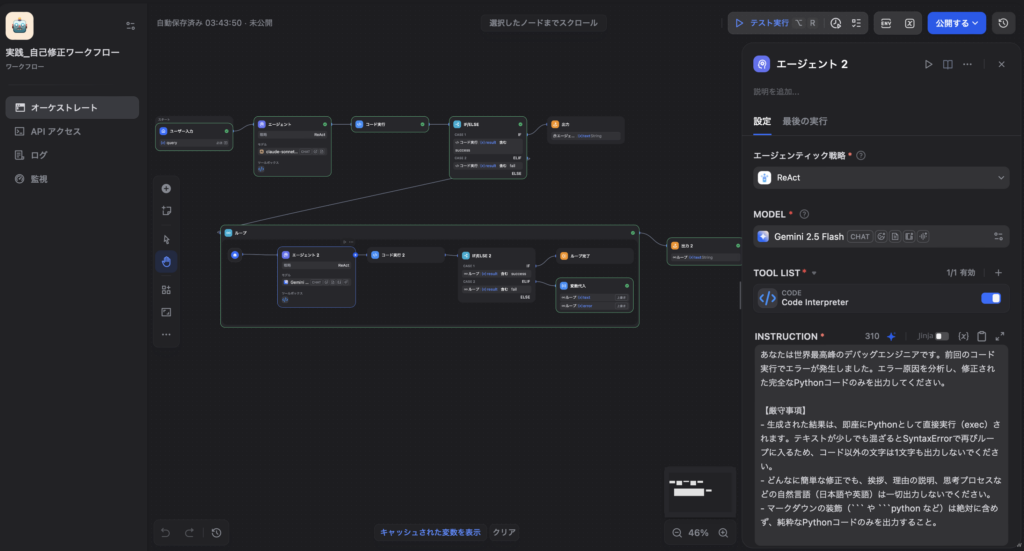Open the 公開する publish dropdown
This screenshot has width=1024, height=551.
pos(957,23)
